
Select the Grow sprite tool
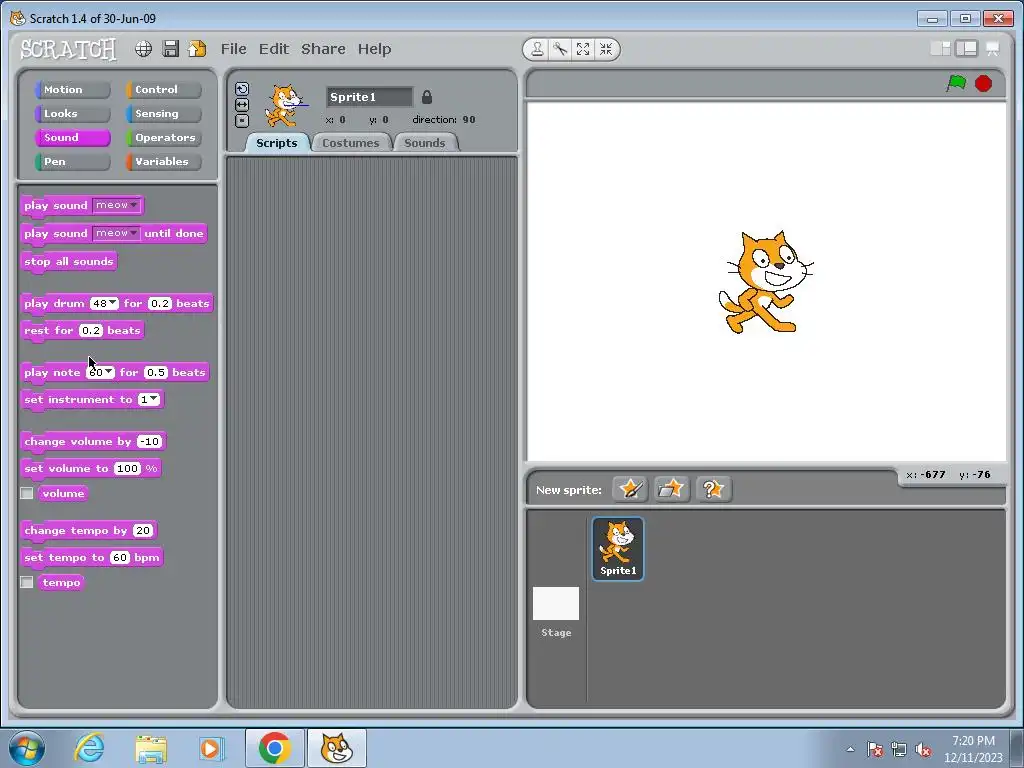[583, 49]
